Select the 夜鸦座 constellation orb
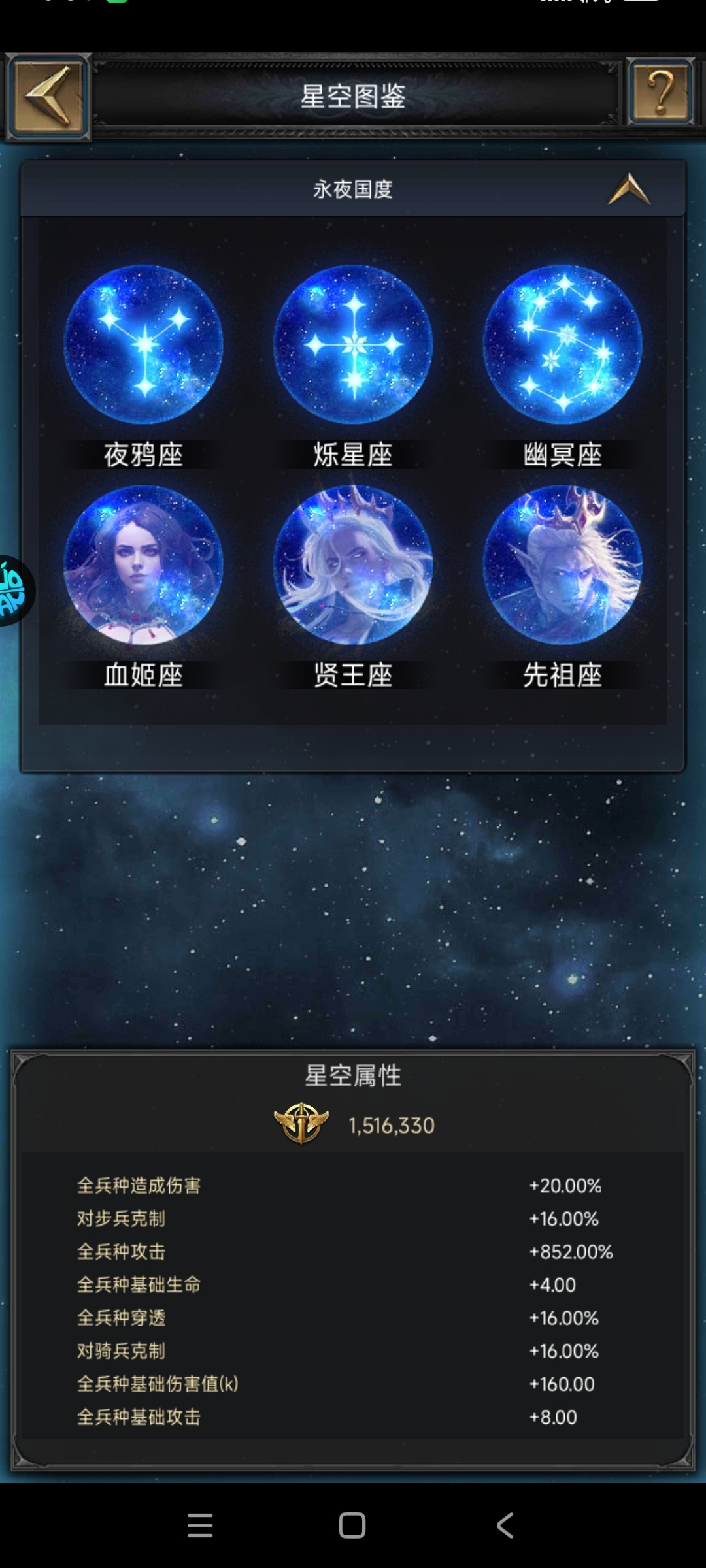Screen dimensions: 706x1568 [143, 344]
